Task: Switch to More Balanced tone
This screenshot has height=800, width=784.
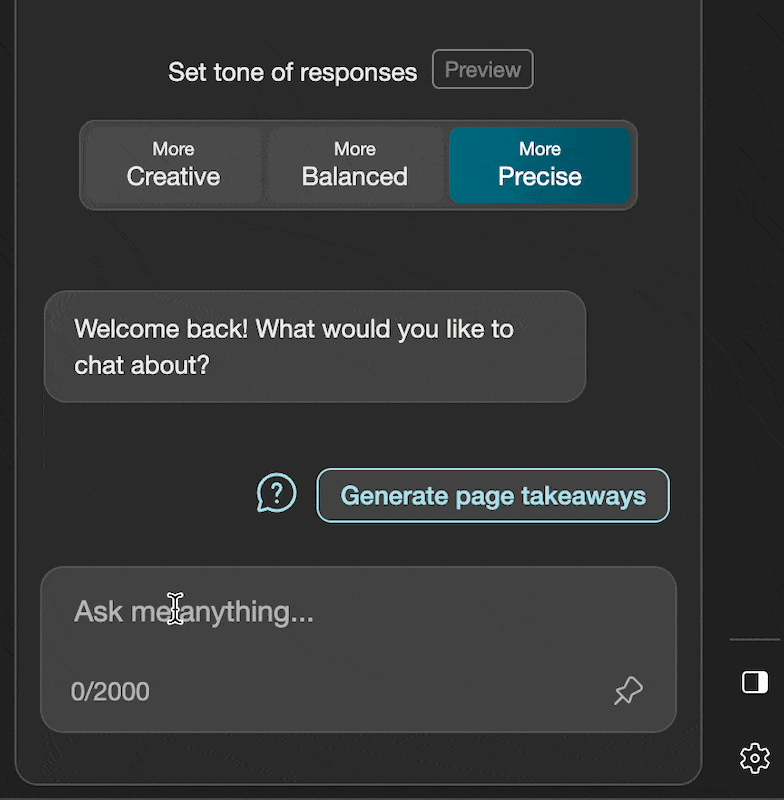Action: [355, 165]
